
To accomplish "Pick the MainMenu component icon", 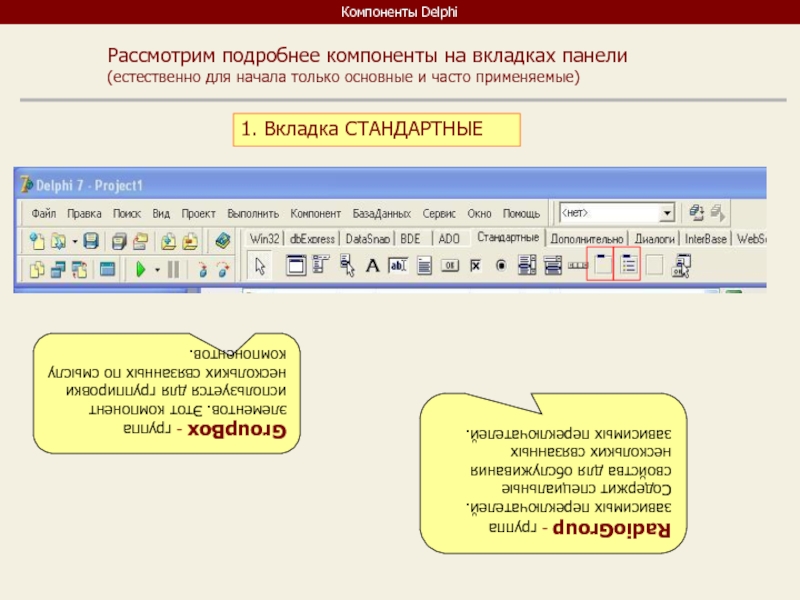I will click(x=295, y=266).
